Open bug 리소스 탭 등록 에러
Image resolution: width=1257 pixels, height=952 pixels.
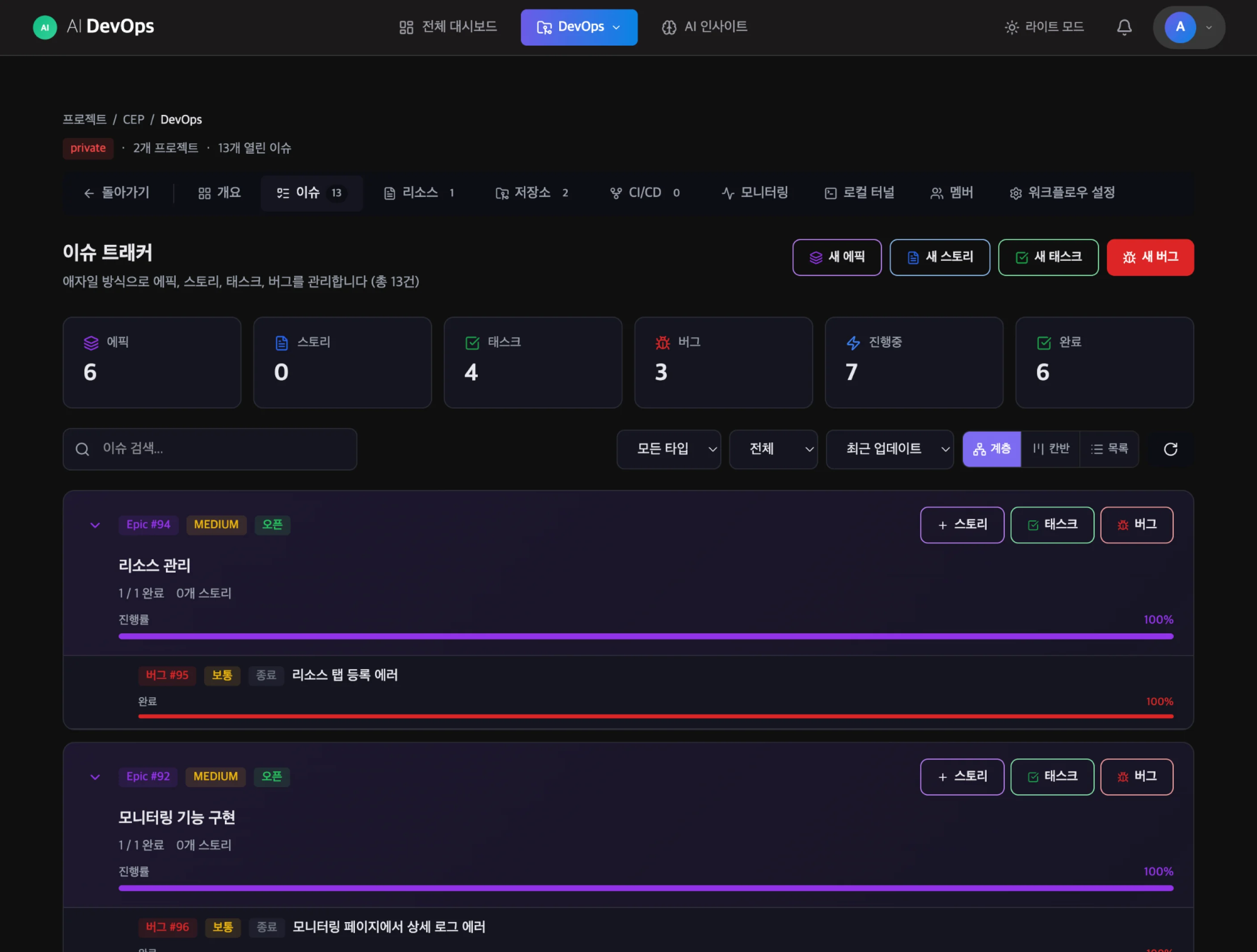(x=345, y=675)
